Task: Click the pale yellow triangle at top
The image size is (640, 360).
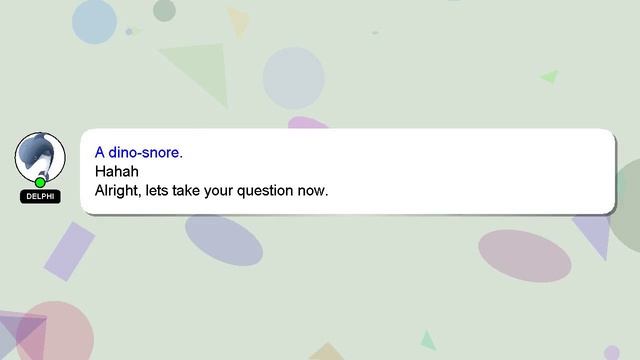Action: click(239, 22)
